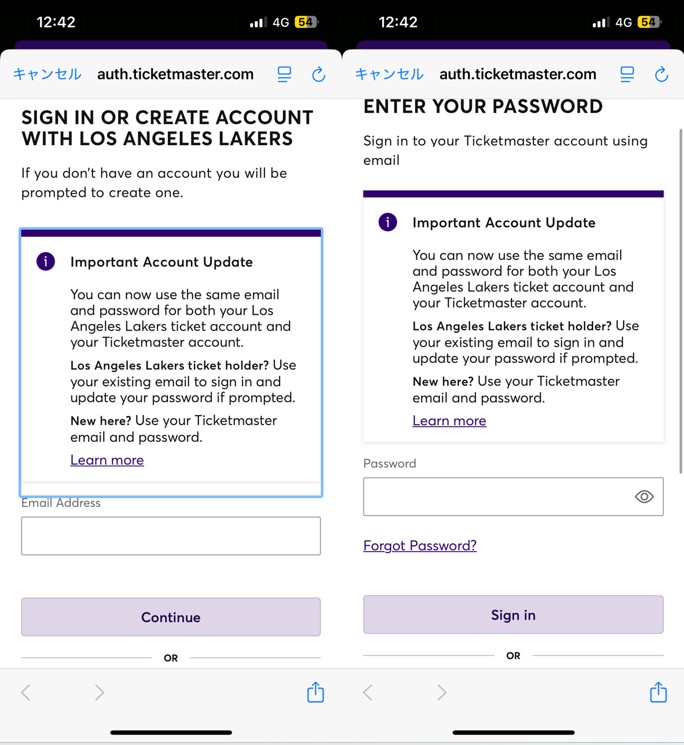Tap reader view icon in right browser bar
The image size is (684, 745).
point(627,74)
